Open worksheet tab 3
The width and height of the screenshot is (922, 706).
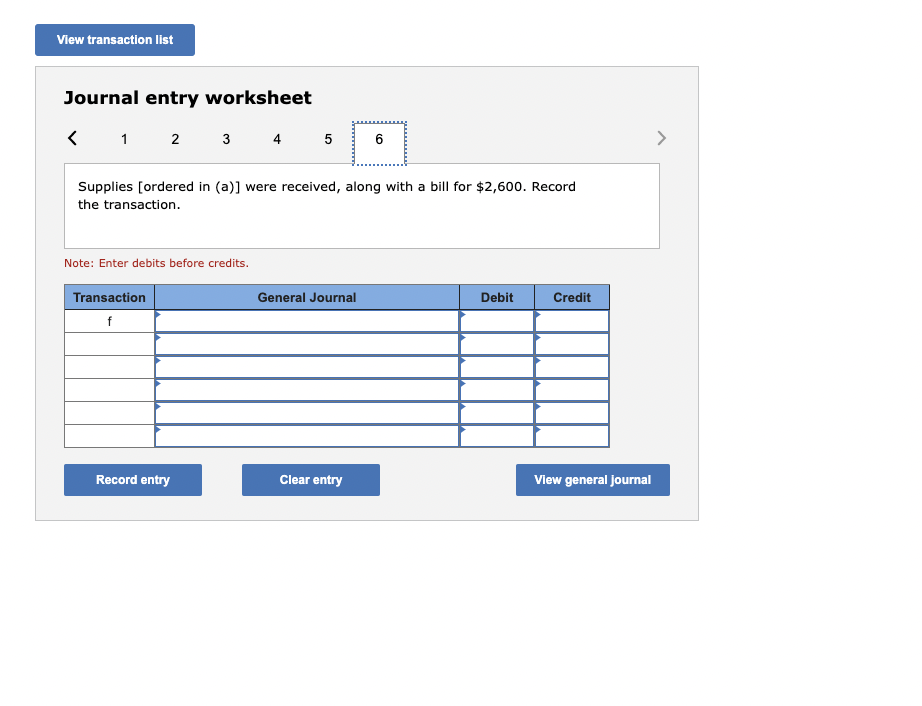coord(226,139)
